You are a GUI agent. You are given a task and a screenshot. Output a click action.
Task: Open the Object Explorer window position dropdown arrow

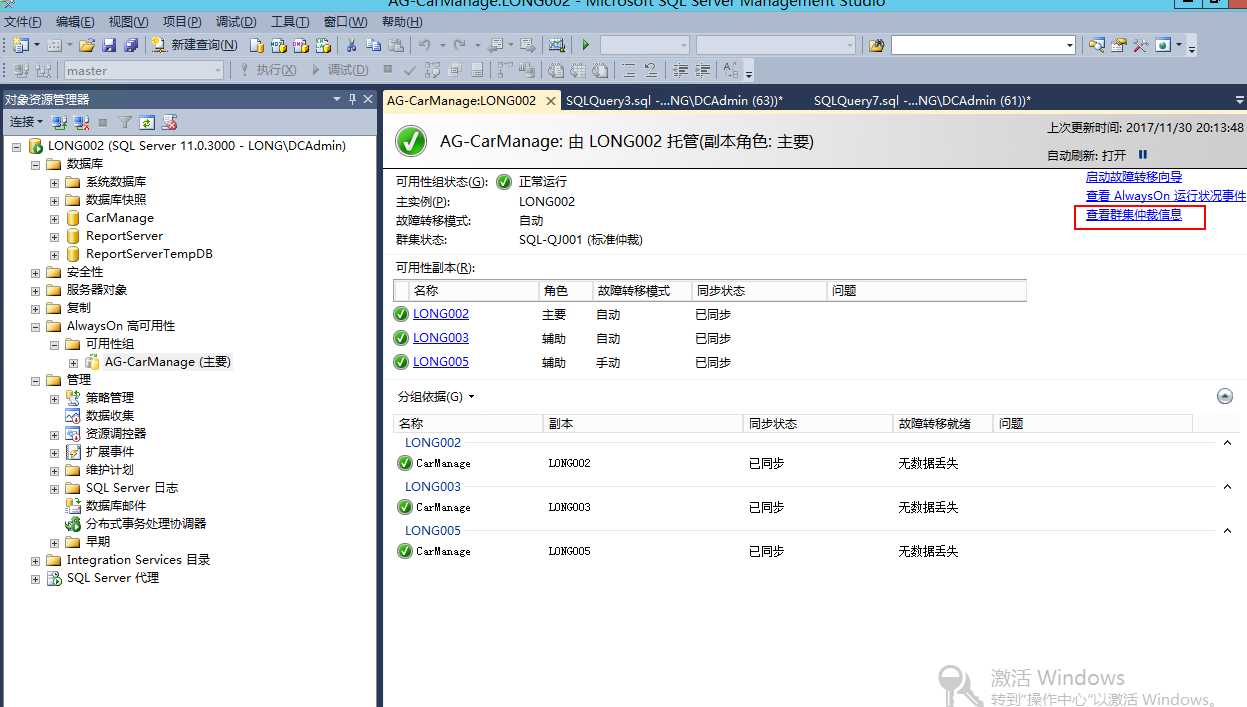point(337,99)
